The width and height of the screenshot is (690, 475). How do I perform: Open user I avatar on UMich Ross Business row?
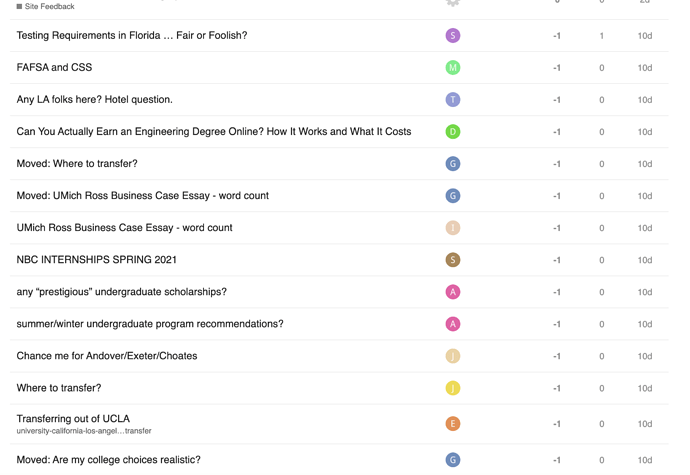pos(453,228)
